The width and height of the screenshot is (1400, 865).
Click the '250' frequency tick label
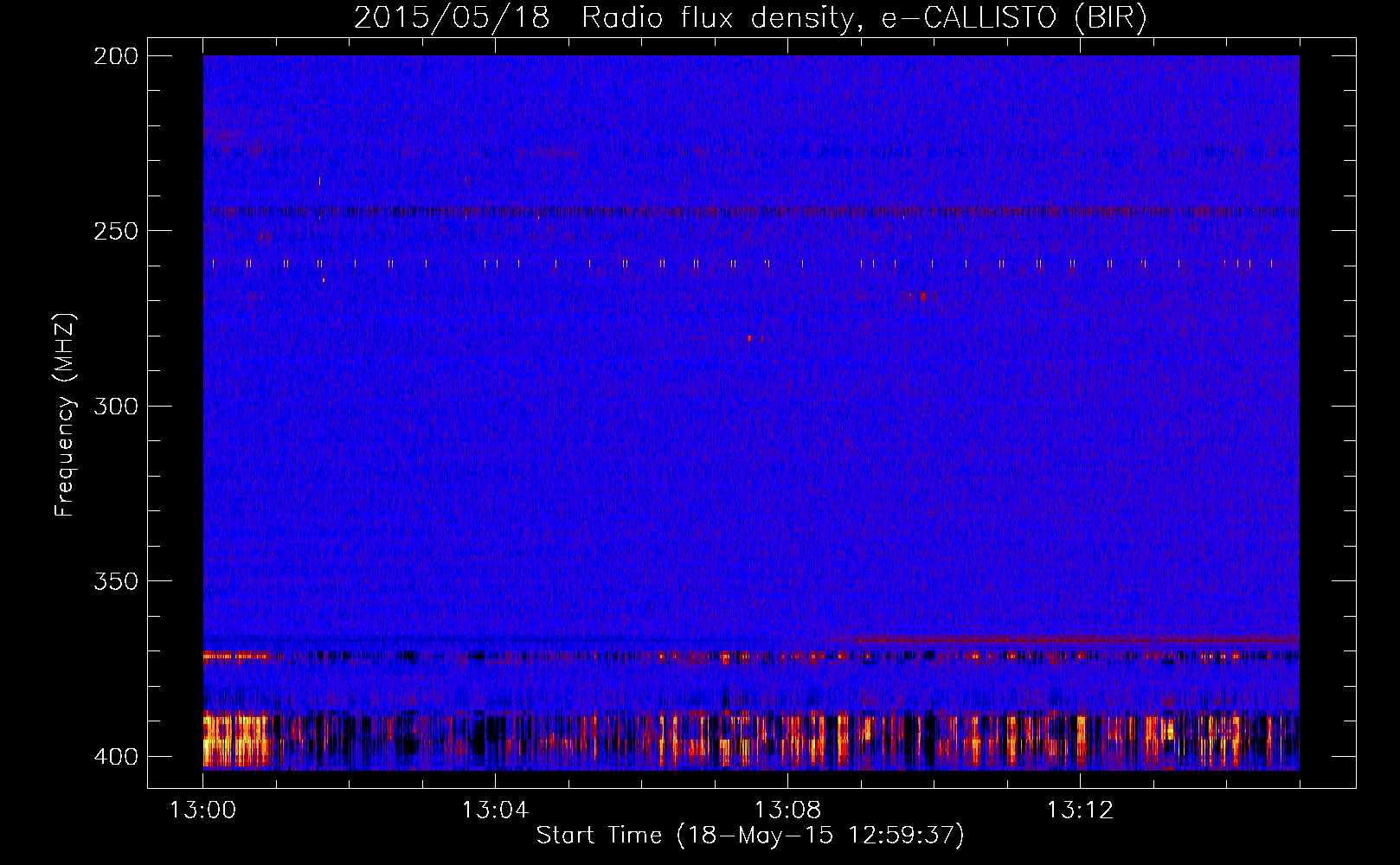pyautogui.click(x=115, y=231)
